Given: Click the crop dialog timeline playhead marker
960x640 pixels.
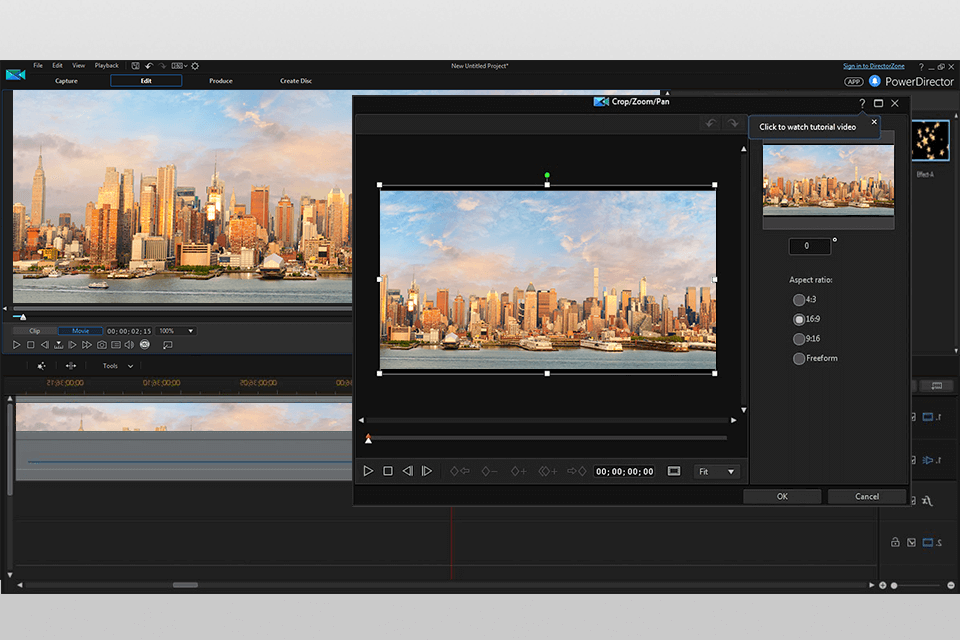Looking at the screenshot, I should coord(368,439).
